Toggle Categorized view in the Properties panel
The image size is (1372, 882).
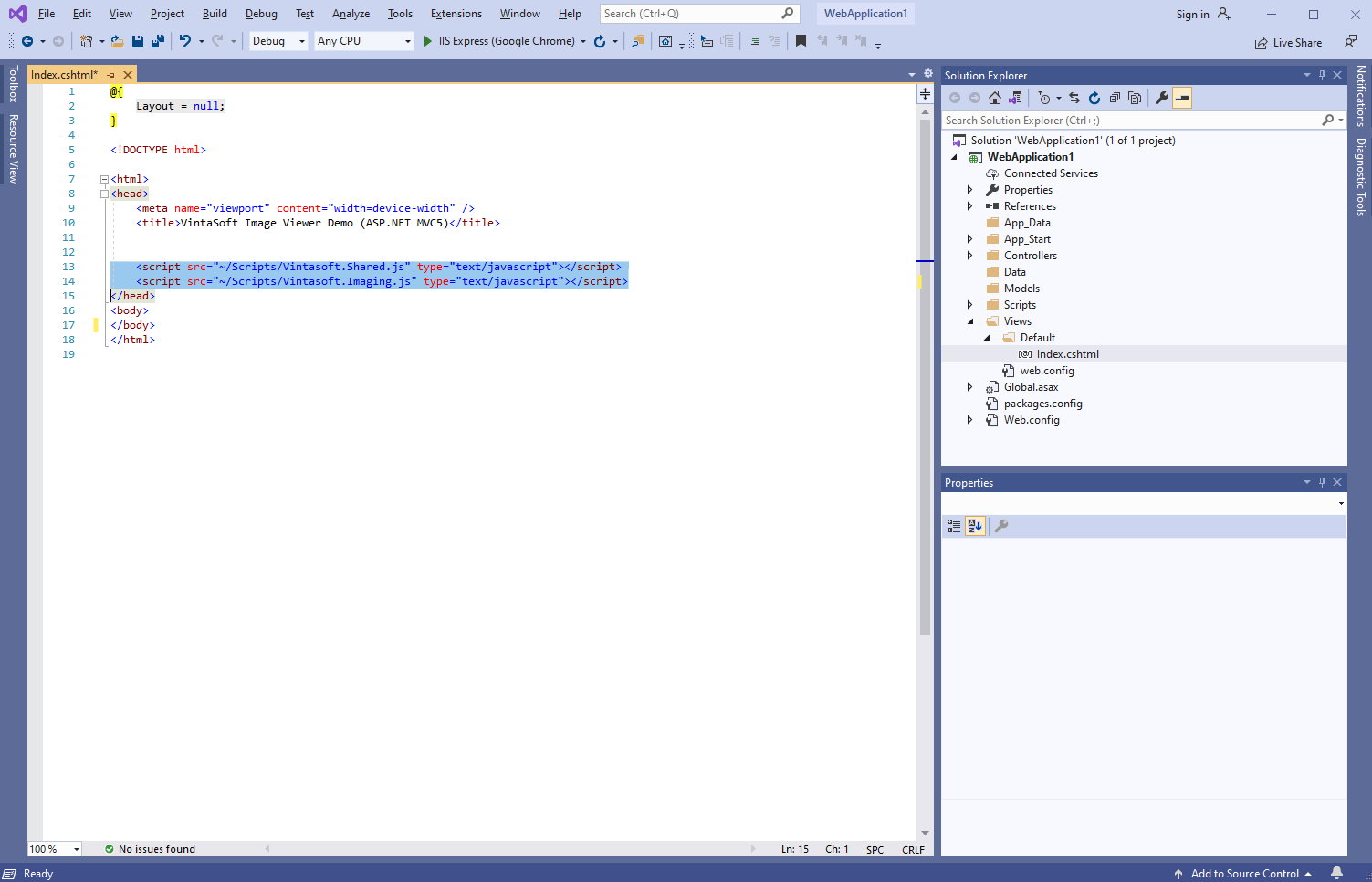(954, 526)
